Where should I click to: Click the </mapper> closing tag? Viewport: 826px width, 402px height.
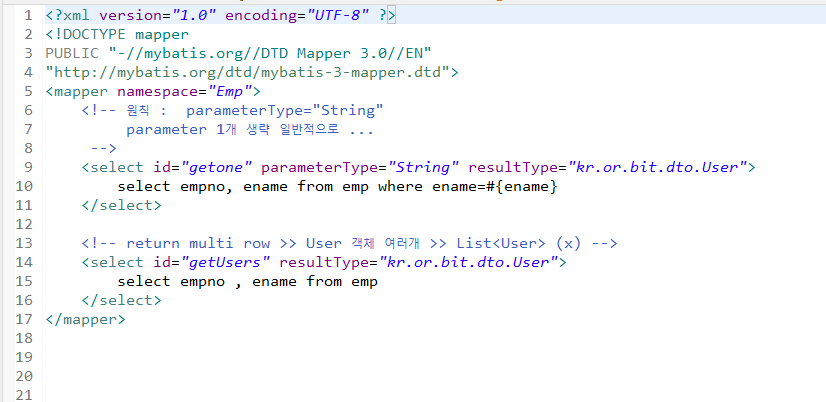pos(86,319)
